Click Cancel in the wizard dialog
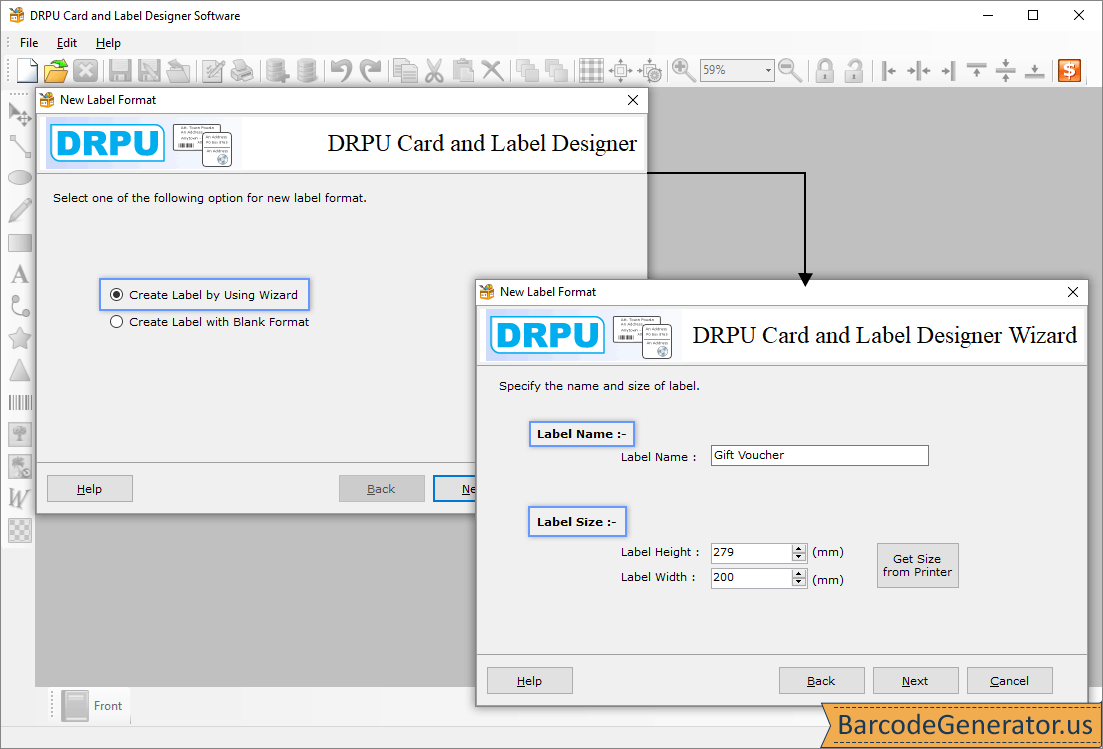Image resolution: width=1103 pixels, height=749 pixels. pyautogui.click(x=1009, y=681)
